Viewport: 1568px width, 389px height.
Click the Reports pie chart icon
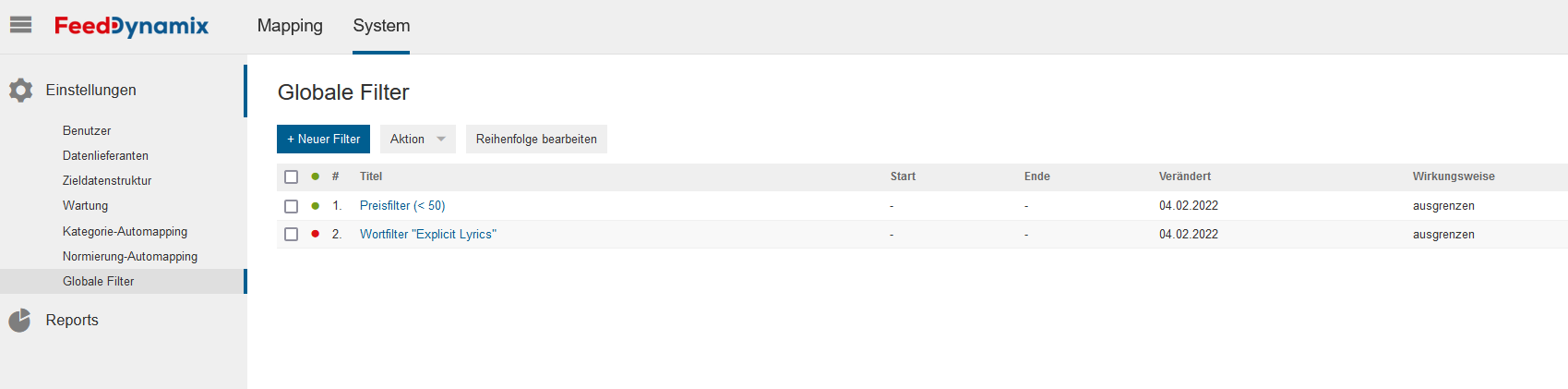tap(20, 320)
